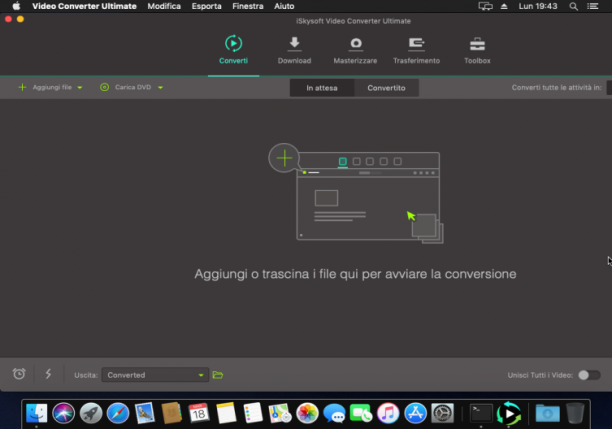Screen dimensions: 612x429
Task: Open App Store from the dock
Action: [415, 413]
